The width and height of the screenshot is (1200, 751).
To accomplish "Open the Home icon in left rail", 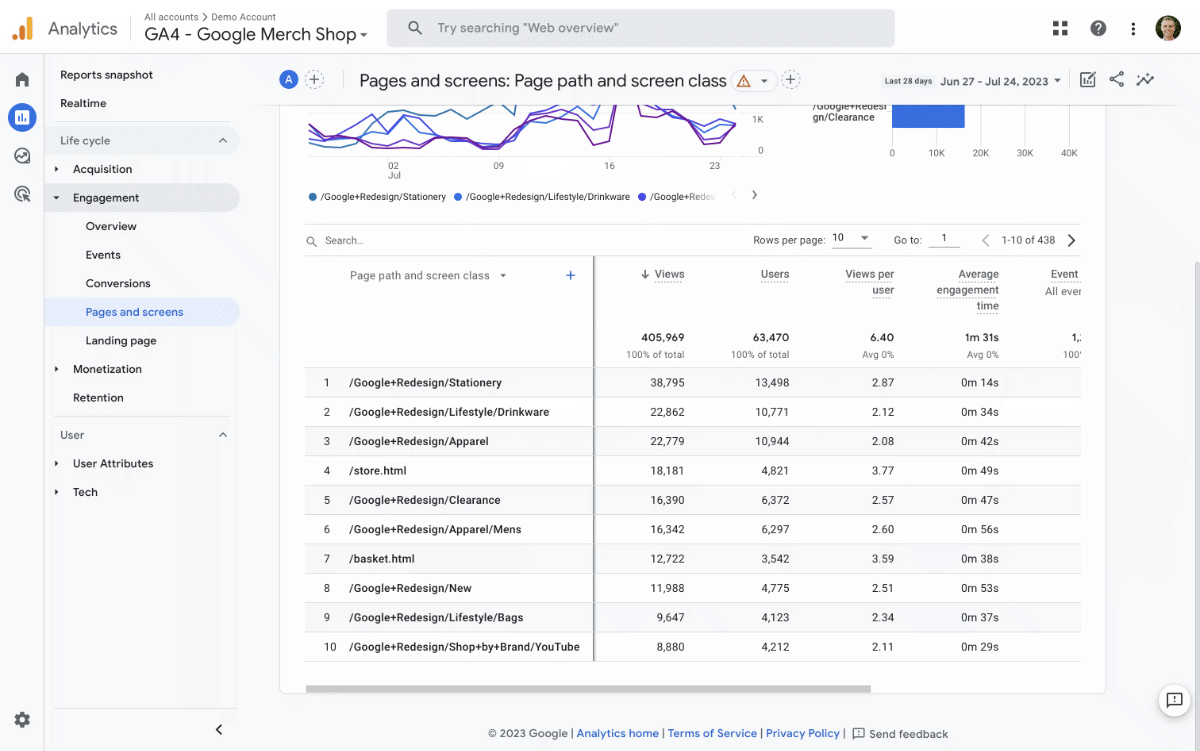I will pos(22,79).
